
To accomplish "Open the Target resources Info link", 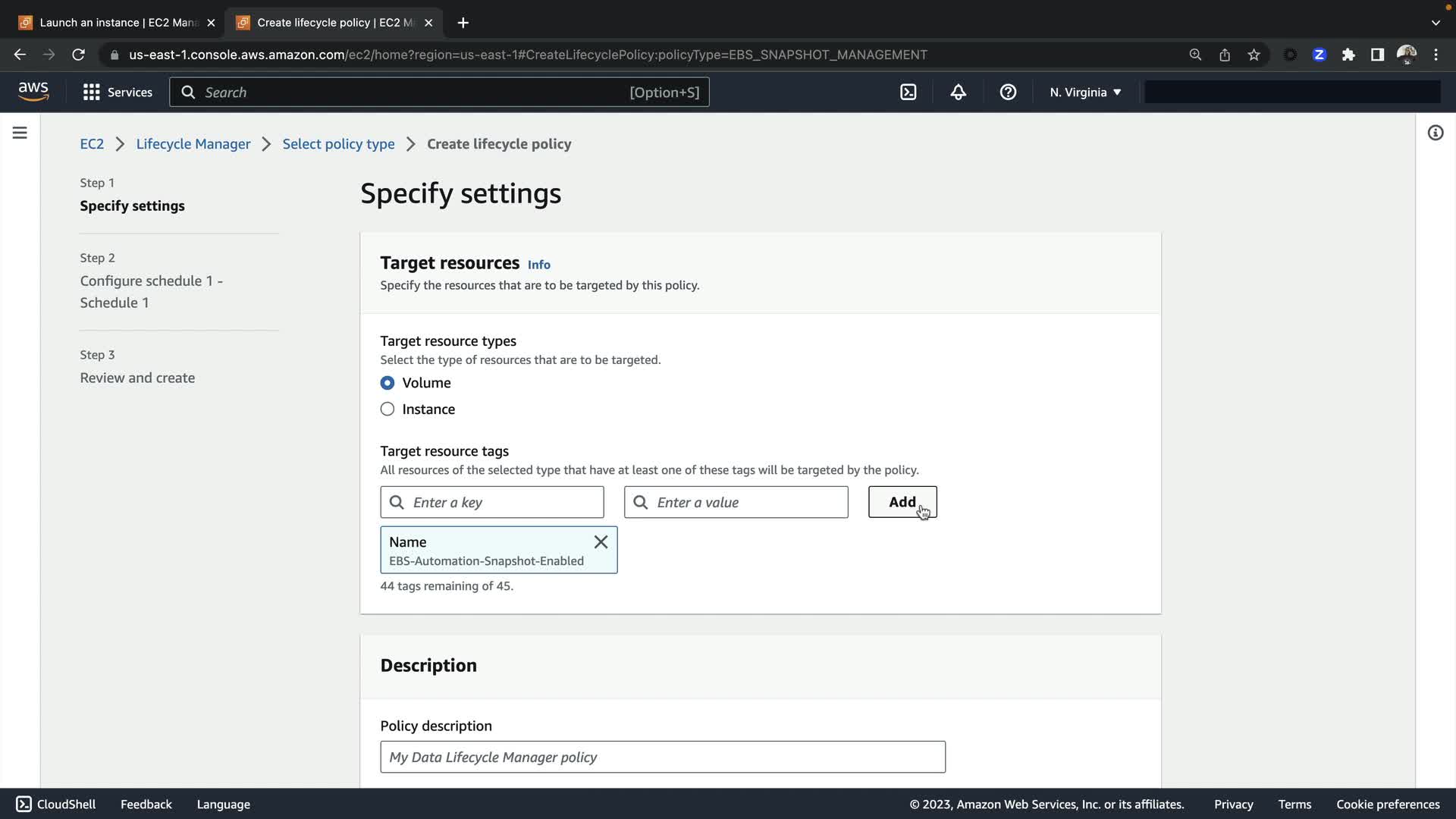I will click(x=538, y=265).
